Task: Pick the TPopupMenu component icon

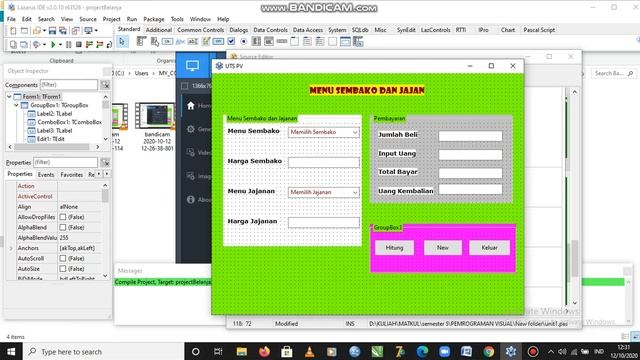Action: [155, 41]
